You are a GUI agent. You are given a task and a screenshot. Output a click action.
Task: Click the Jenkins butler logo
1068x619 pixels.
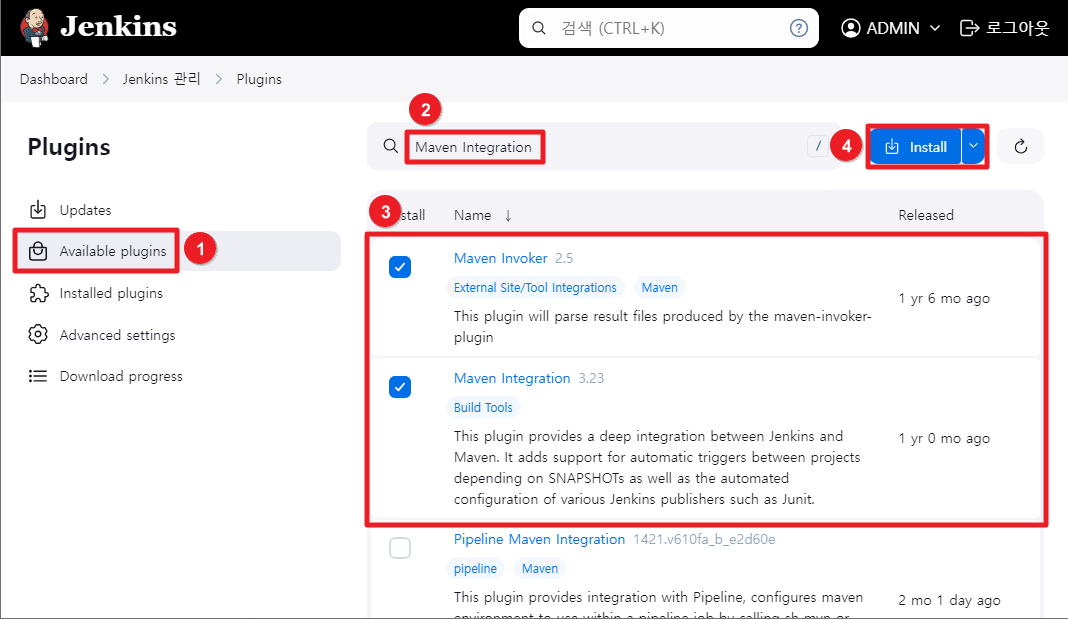[x=34, y=28]
